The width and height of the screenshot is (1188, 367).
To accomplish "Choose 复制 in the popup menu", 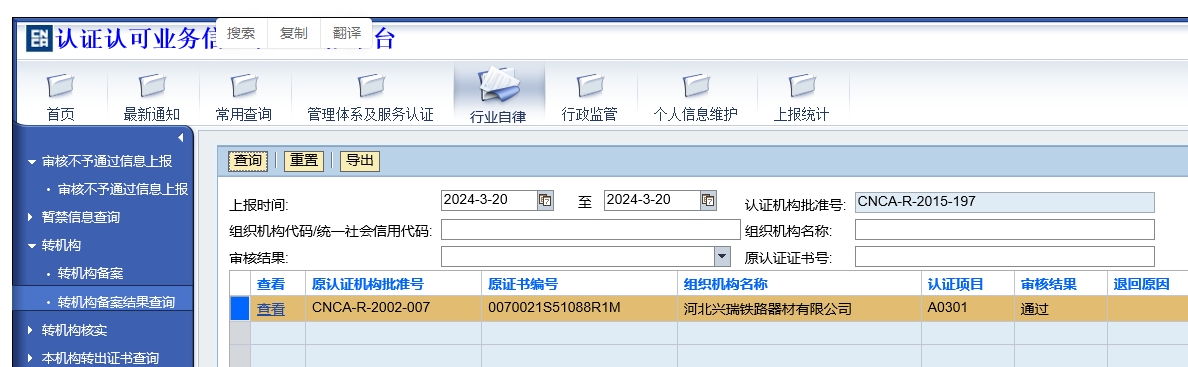I will pyautogui.click(x=294, y=33).
